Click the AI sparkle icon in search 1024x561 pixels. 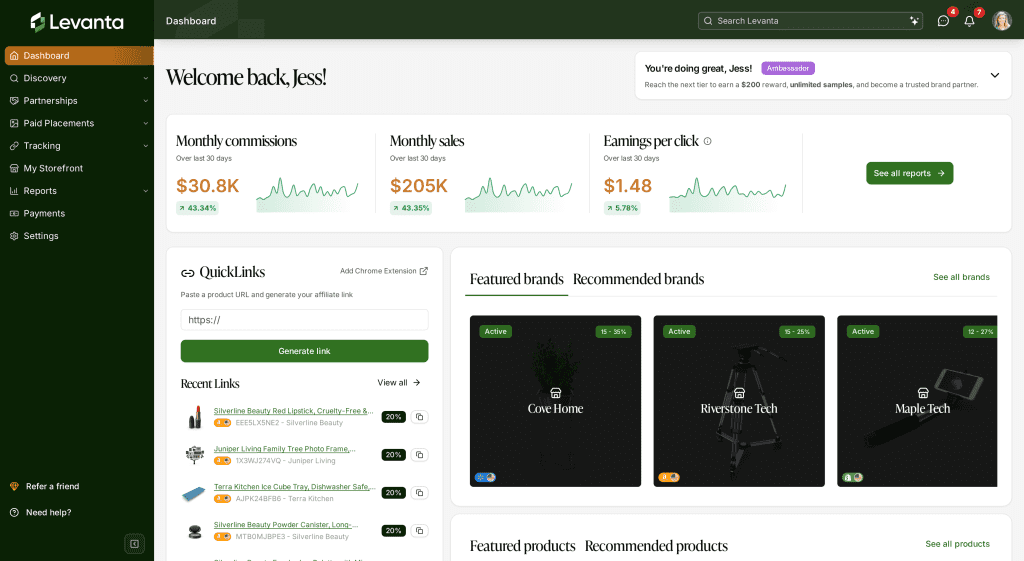coord(914,21)
